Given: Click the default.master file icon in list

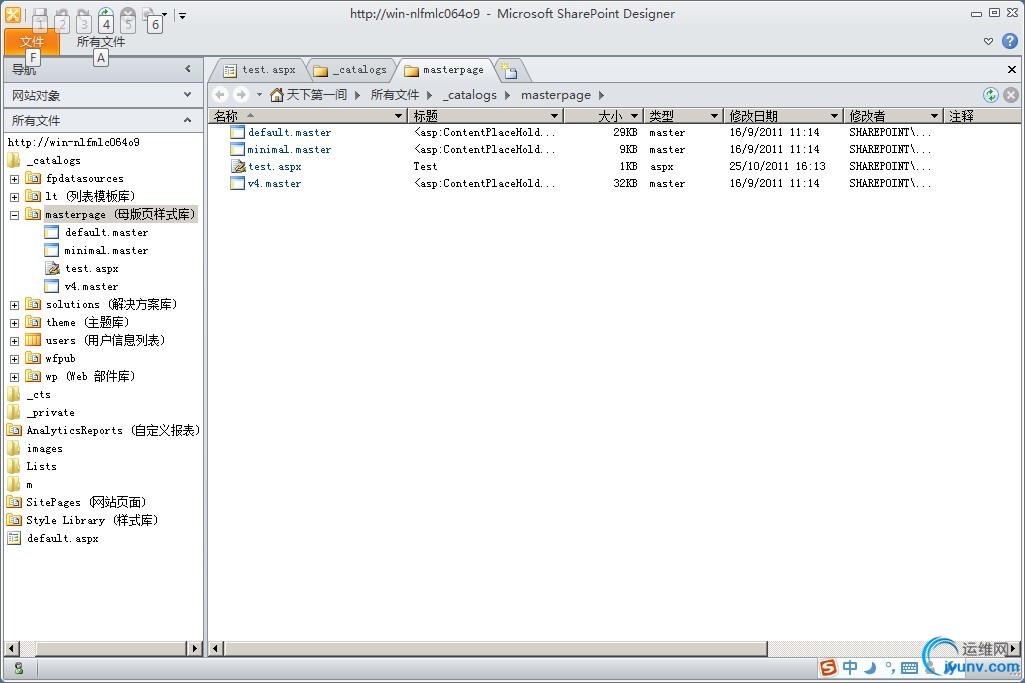Looking at the screenshot, I should coord(237,132).
